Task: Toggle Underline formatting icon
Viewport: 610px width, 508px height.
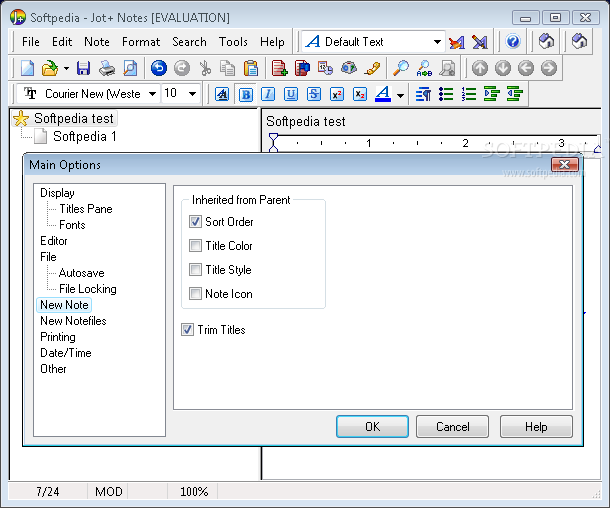Action: coord(291,94)
